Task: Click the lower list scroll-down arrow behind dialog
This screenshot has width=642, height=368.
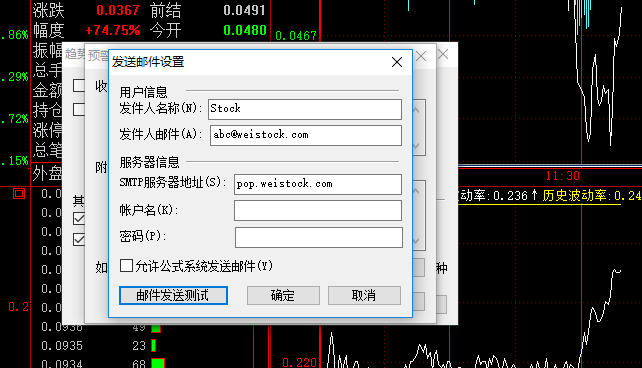Action: 416,241
